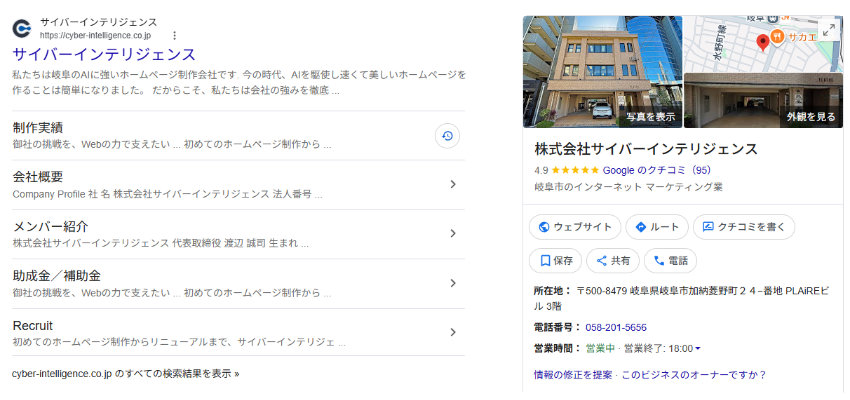Open the 助成金／補助金 sitelink
850x400 pixels.
click(x=56, y=276)
